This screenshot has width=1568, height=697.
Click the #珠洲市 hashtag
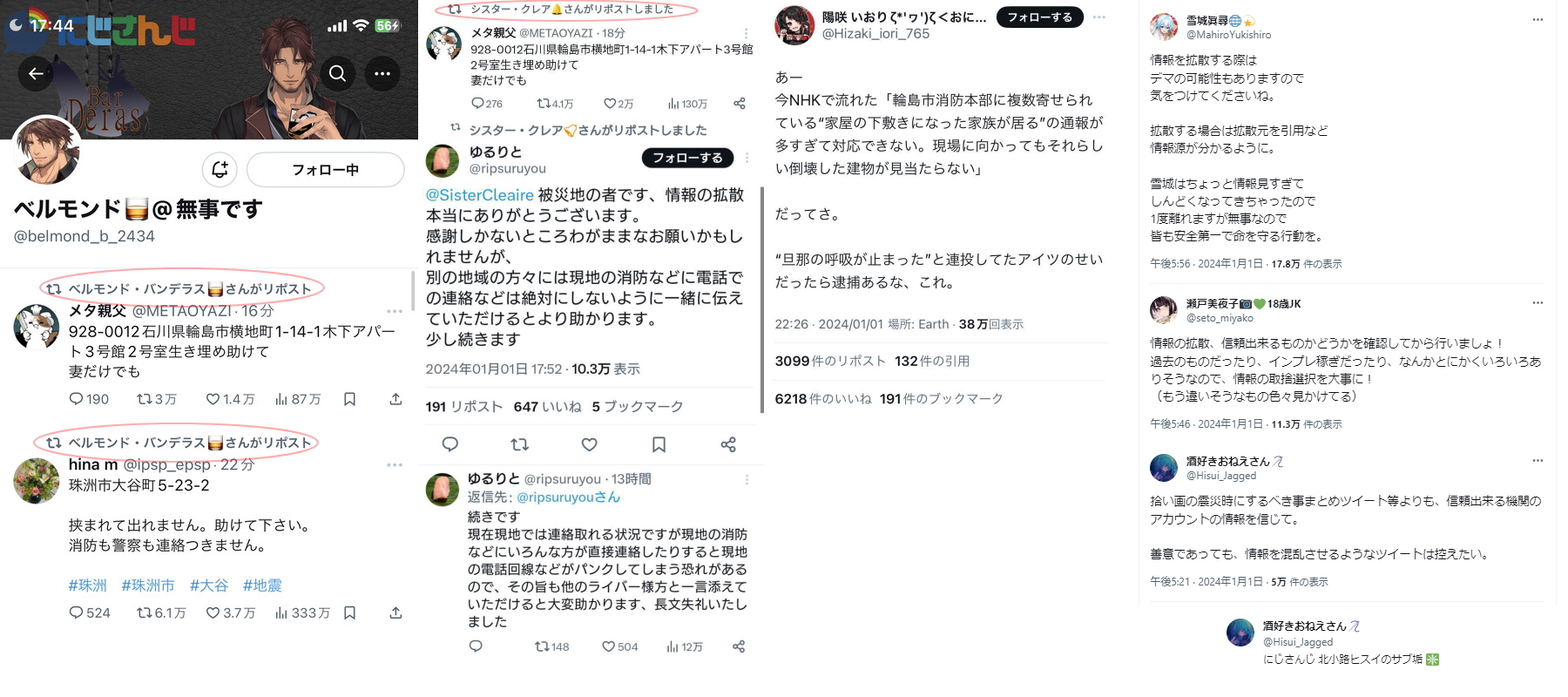tap(148, 585)
